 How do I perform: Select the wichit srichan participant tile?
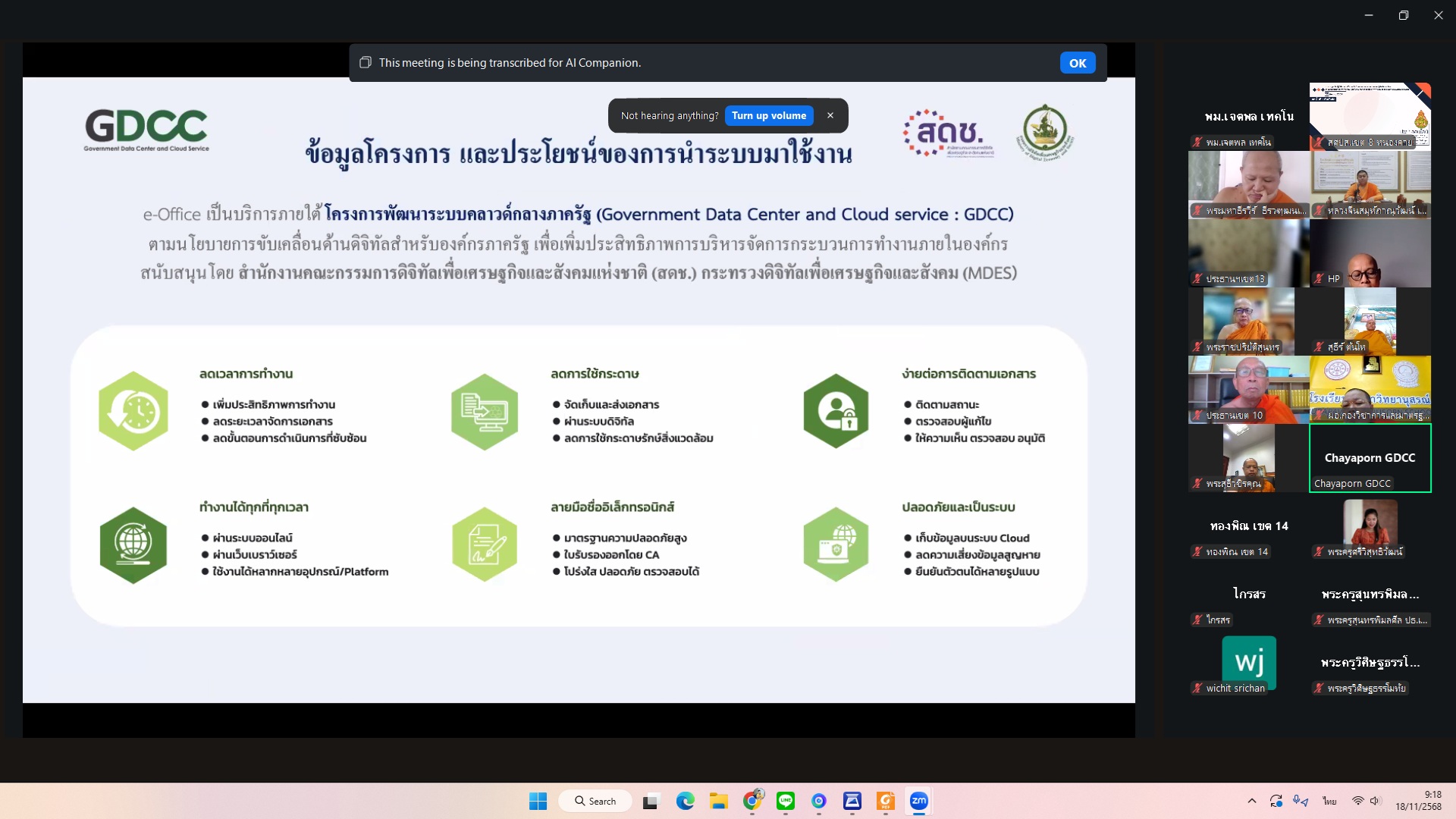click(1248, 664)
